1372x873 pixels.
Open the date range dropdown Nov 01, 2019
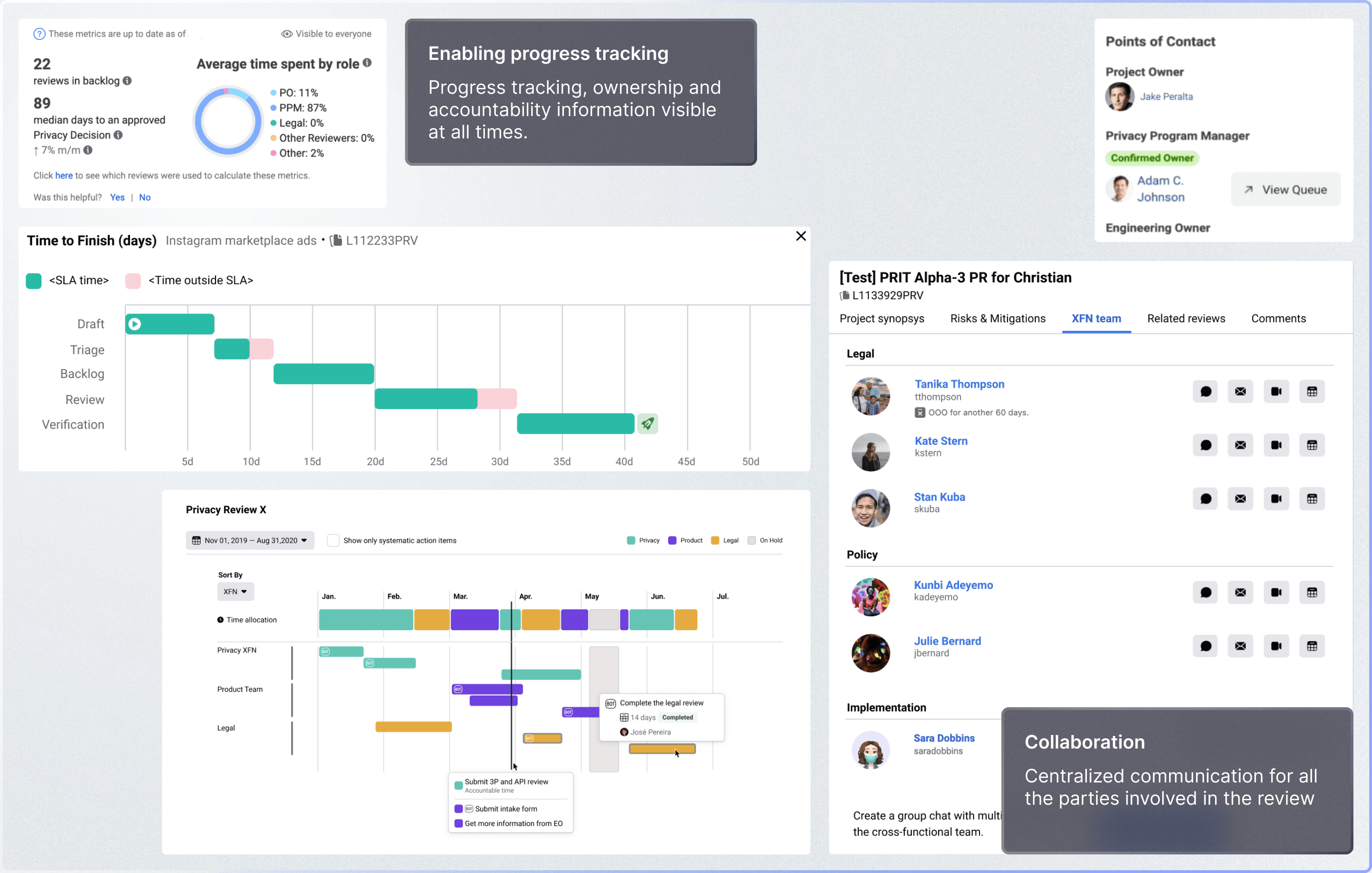pos(249,541)
